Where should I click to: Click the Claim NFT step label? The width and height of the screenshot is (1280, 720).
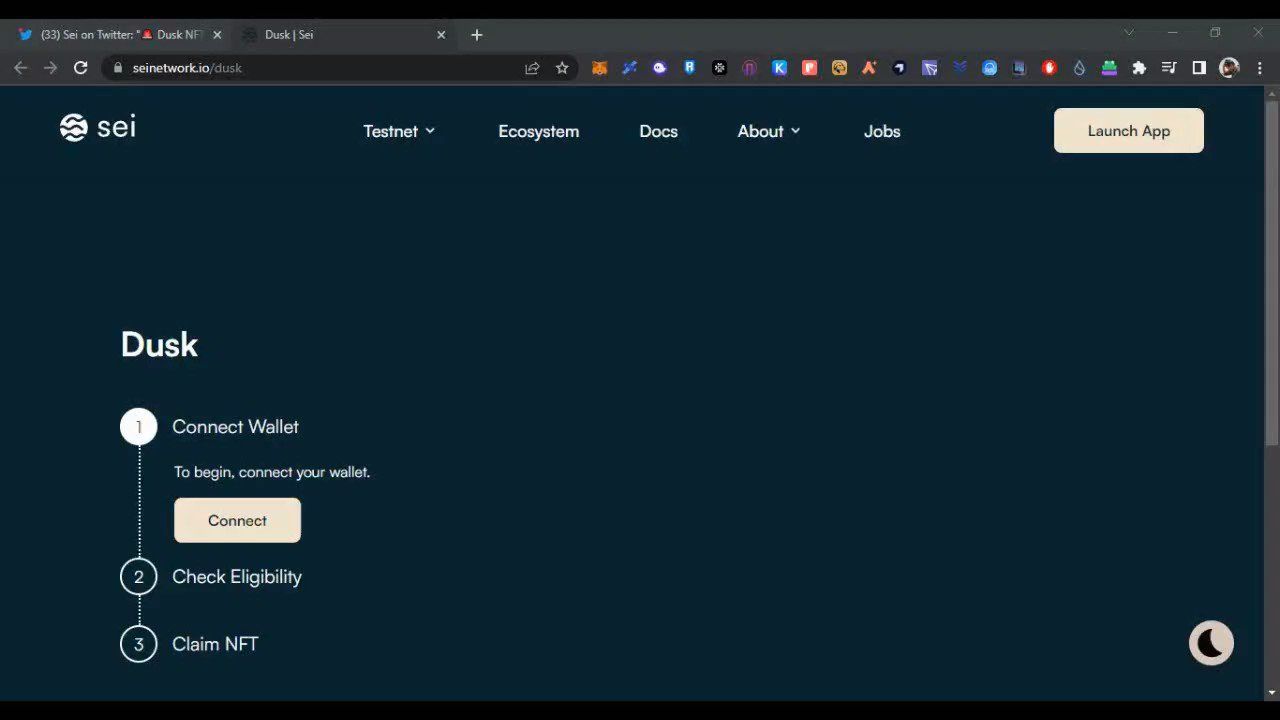pos(215,644)
